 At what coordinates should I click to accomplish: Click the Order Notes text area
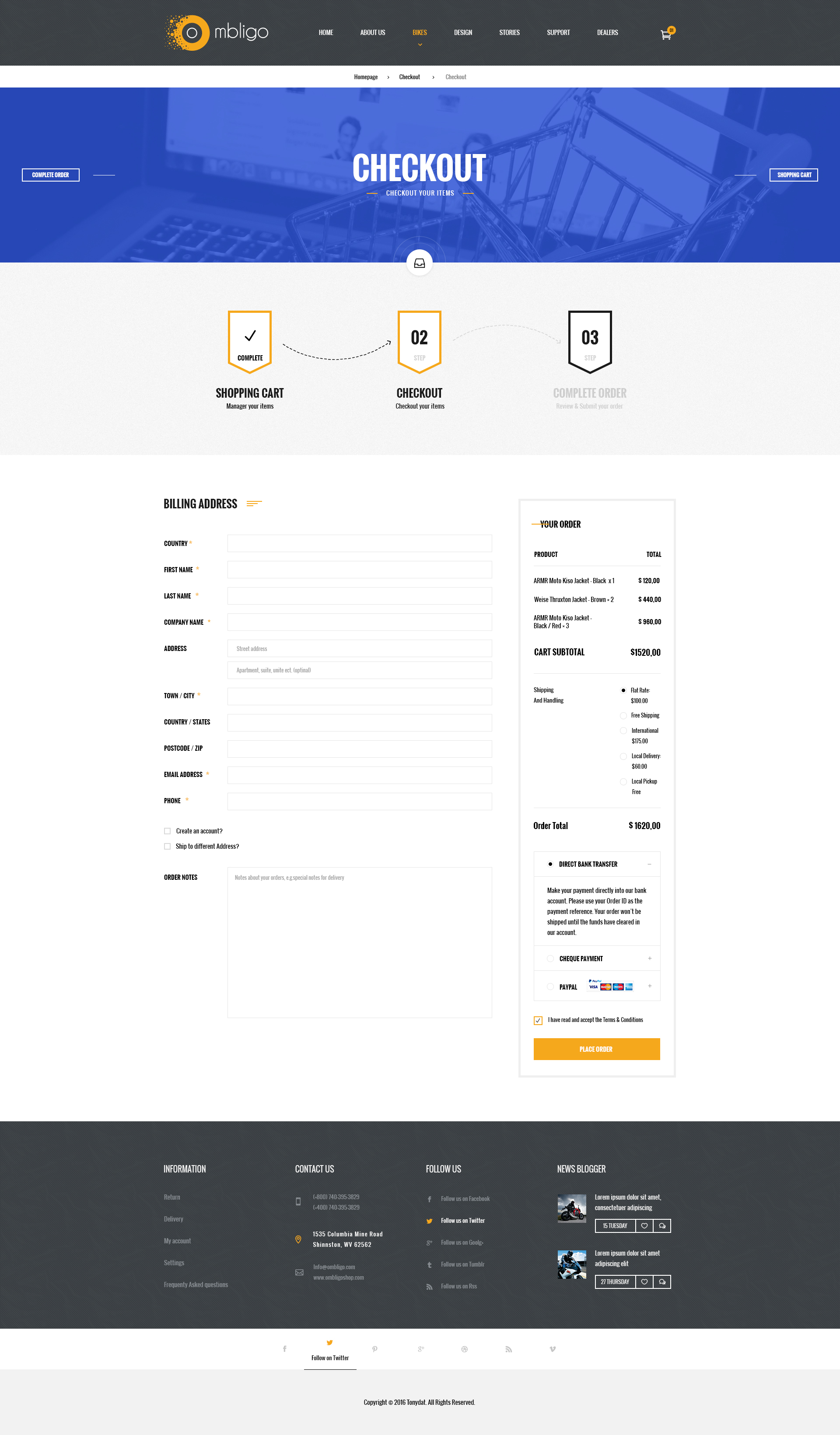click(x=359, y=942)
